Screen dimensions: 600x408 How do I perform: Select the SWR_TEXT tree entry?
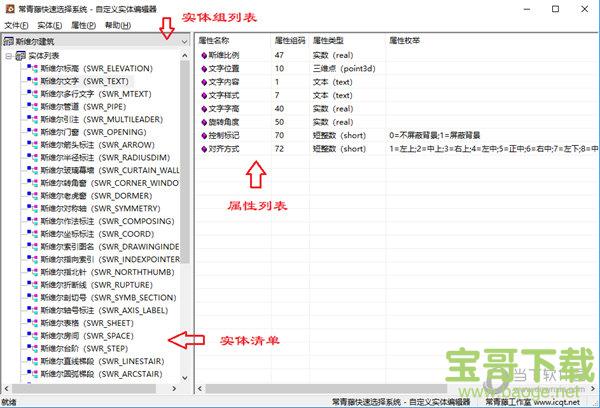click(x=85, y=81)
